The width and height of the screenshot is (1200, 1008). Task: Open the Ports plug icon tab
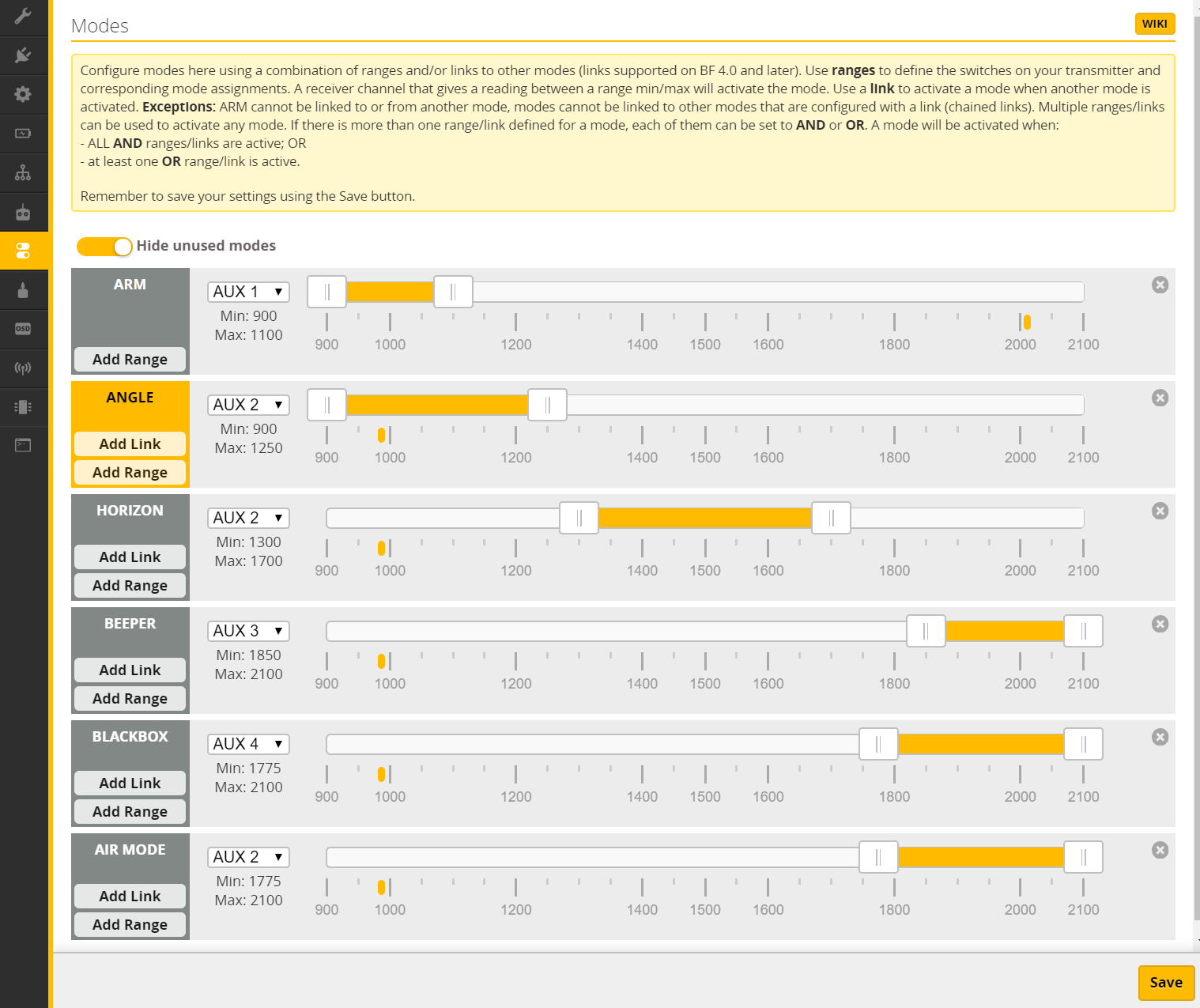coord(23,55)
